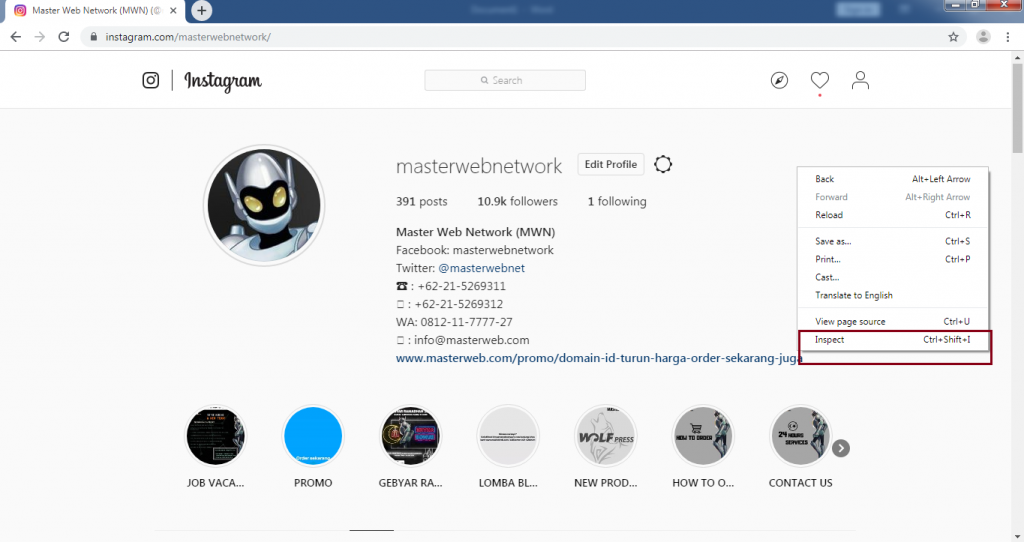Viewport: 1024px width, 542px height.
Task: Click the masterwebnetwork username heading
Action: tap(479, 166)
